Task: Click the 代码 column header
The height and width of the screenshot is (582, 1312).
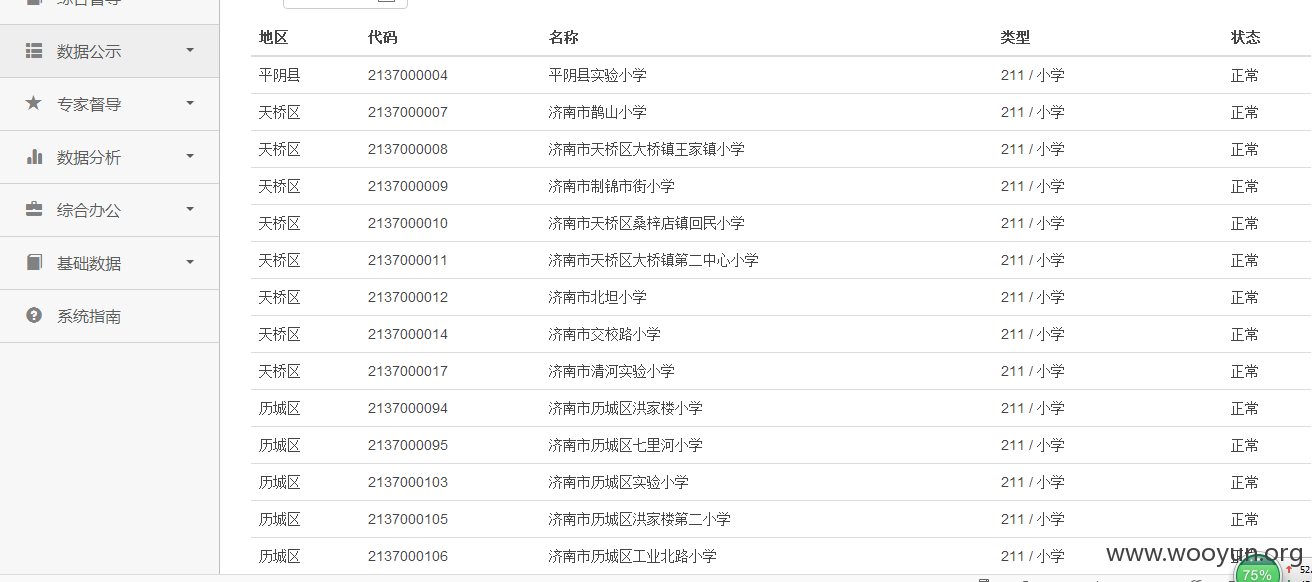Action: [x=382, y=38]
